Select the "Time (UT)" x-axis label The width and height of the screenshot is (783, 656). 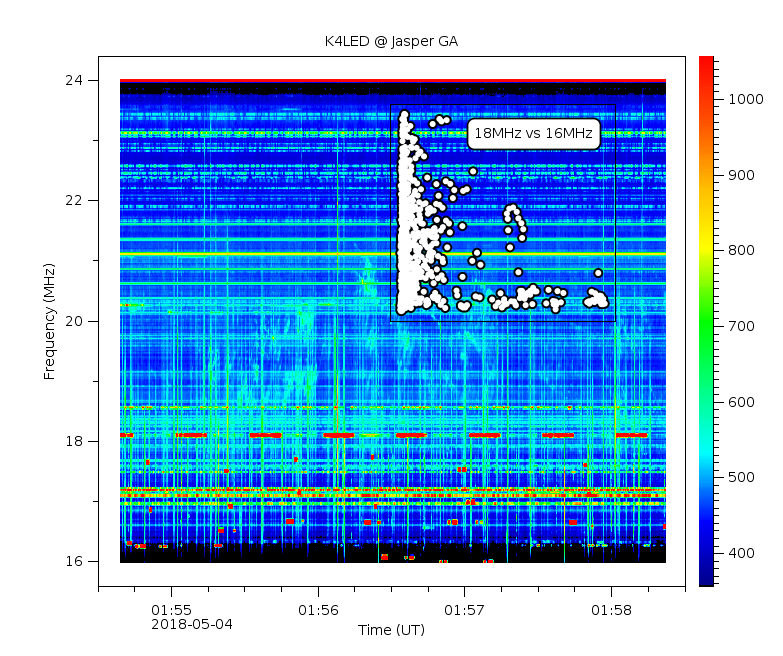tap(391, 629)
